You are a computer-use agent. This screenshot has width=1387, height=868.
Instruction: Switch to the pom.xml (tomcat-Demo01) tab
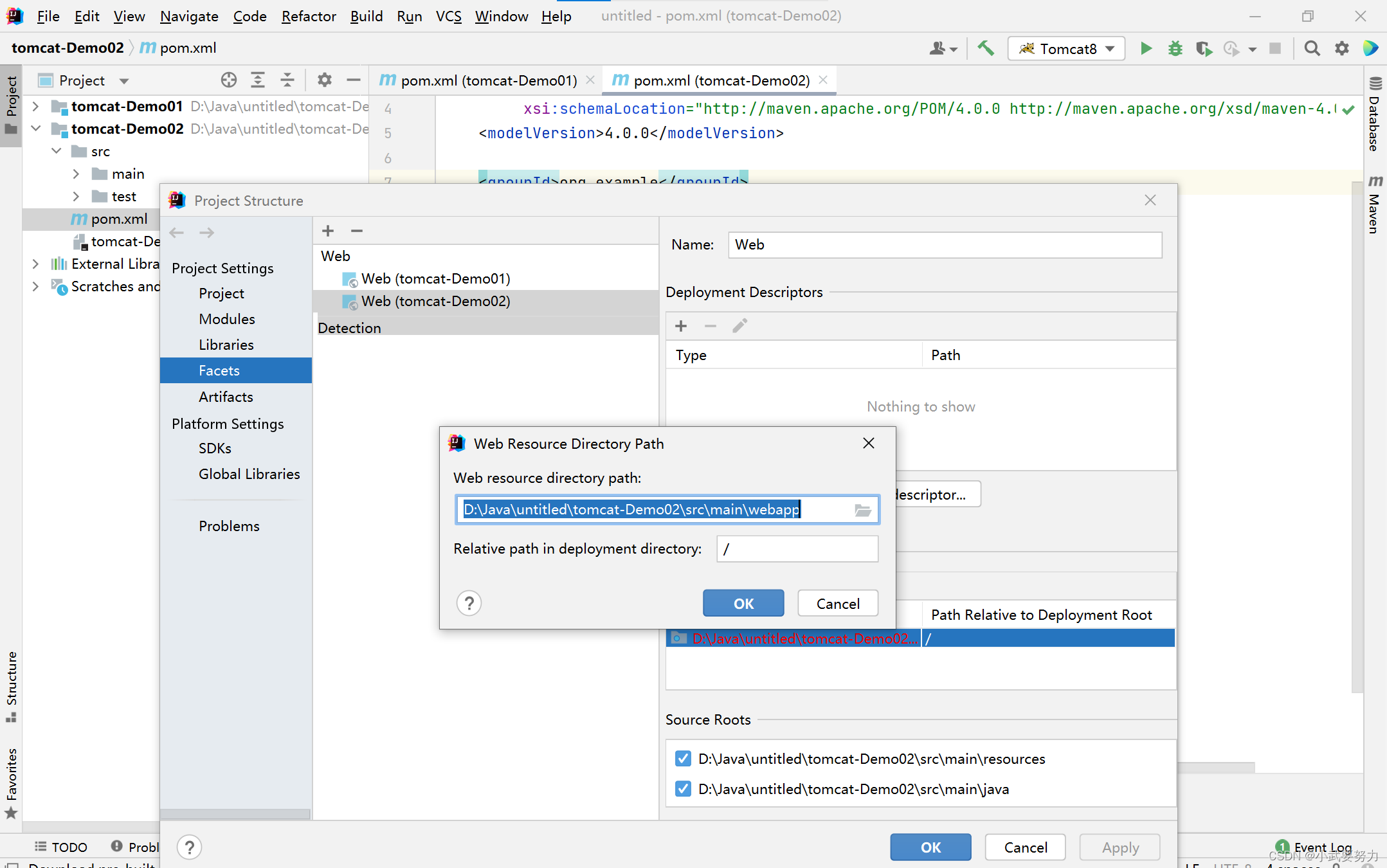tap(487, 80)
